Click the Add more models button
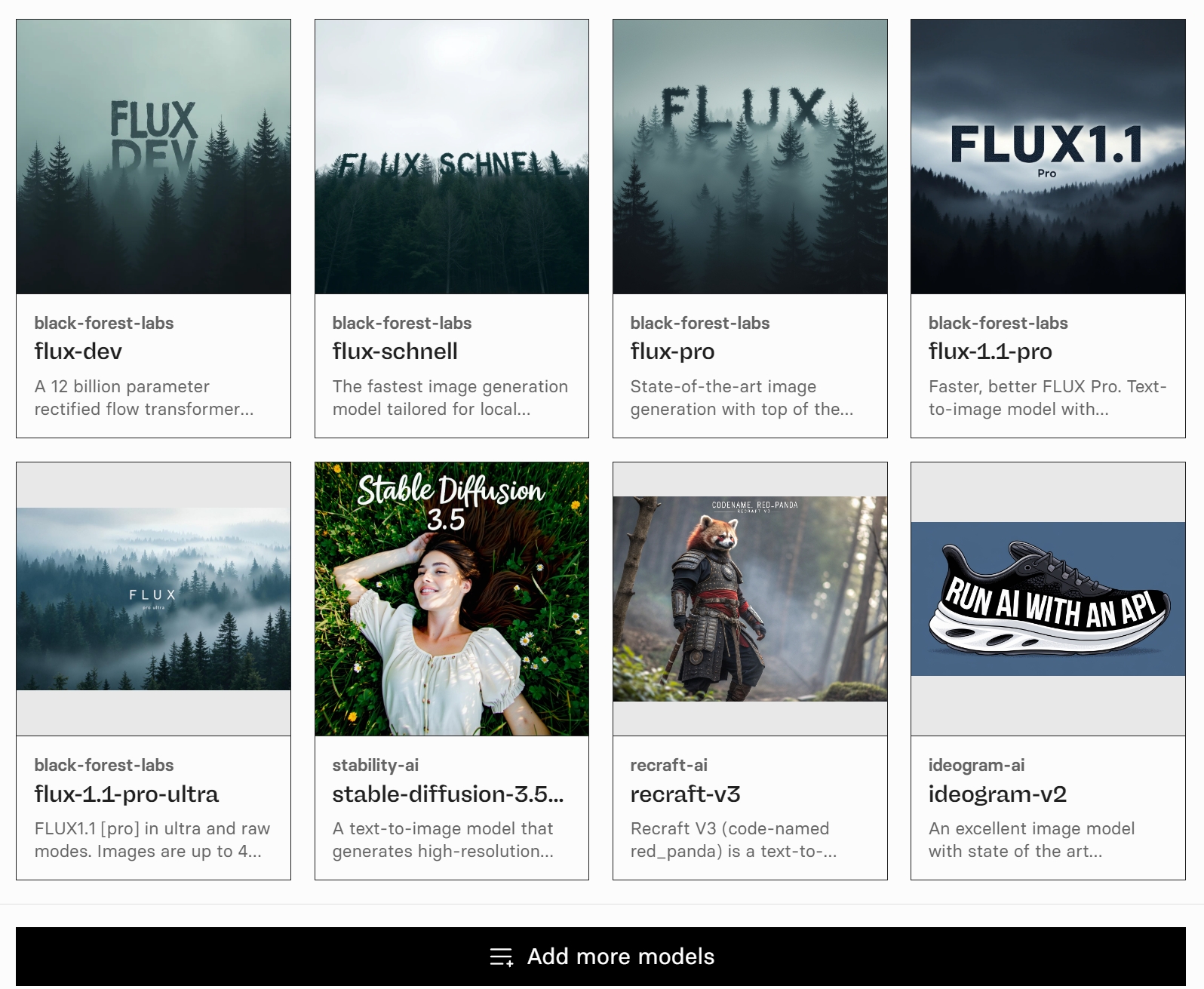 pos(600,957)
